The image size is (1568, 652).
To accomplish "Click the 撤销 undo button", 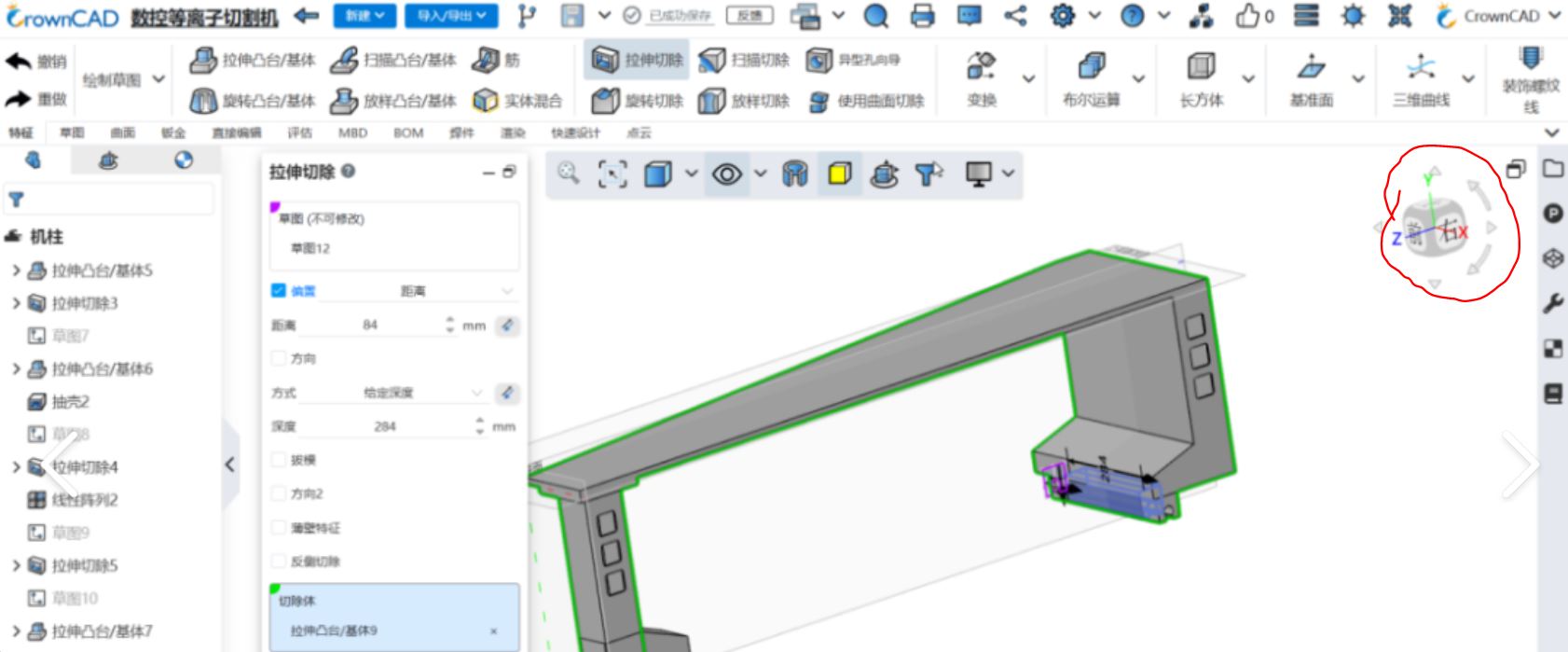I will [x=36, y=62].
